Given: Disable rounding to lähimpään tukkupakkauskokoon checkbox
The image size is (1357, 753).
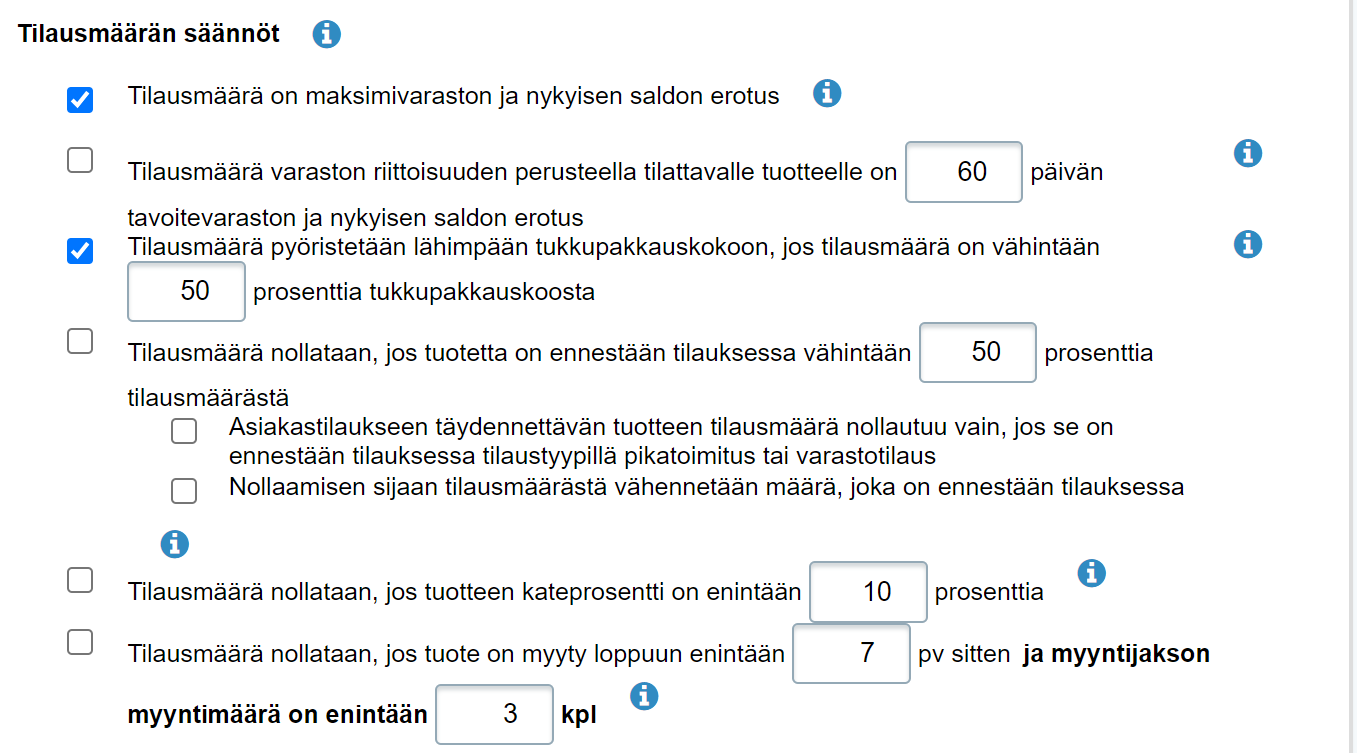Looking at the screenshot, I should [80, 251].
